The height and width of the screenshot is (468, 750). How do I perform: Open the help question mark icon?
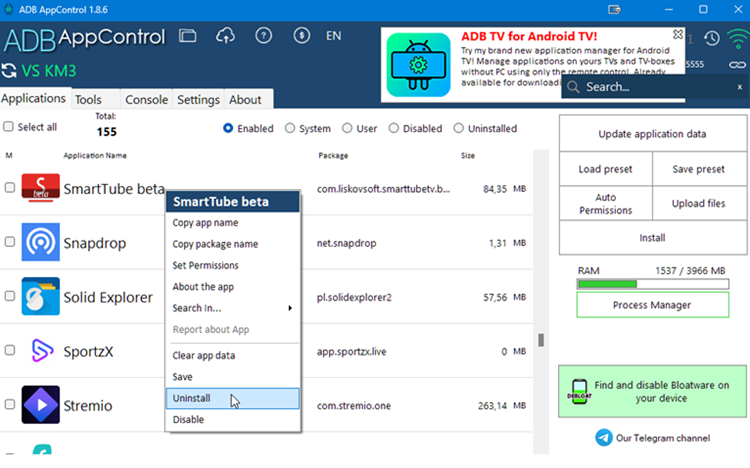(x=264, y=36)
